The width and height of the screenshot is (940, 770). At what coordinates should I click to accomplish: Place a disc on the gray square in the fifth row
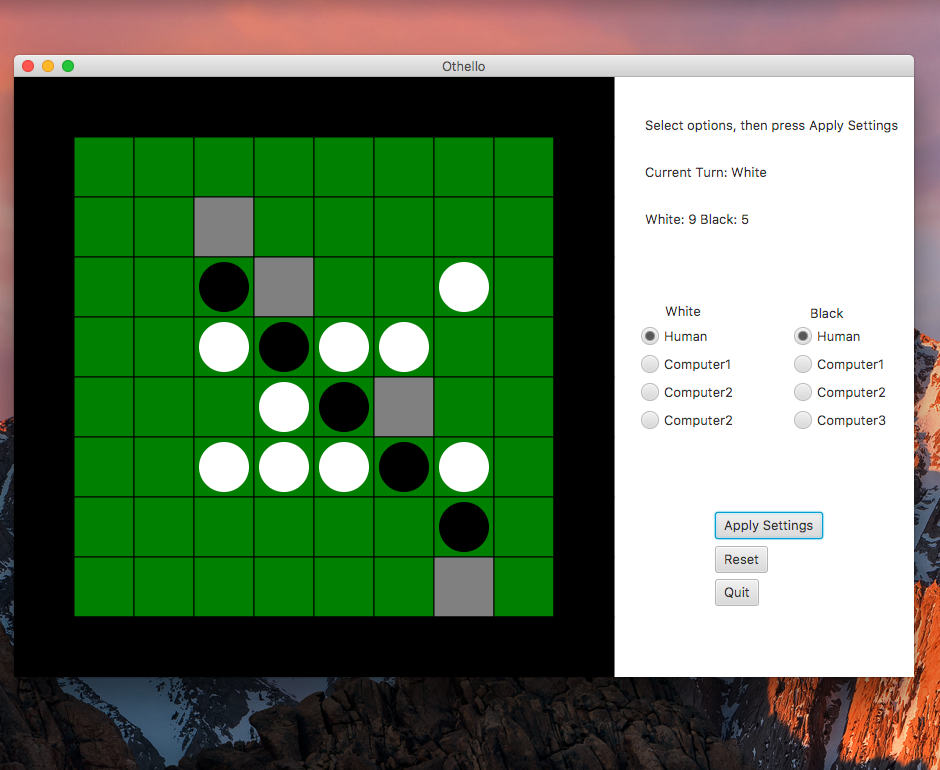pyautogui.click(x=404, y=407)
